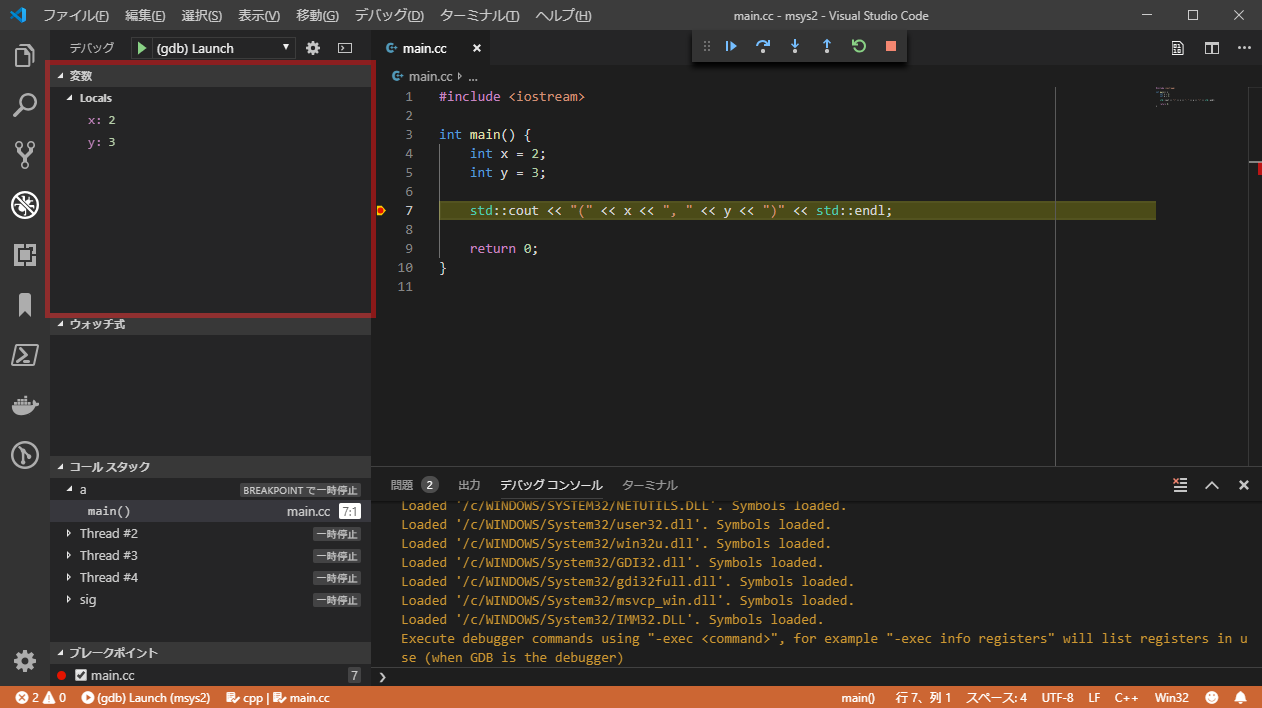Open the Source Control view
The image size is (1262, 708).
pyautogui.click(x=25, y=154)
